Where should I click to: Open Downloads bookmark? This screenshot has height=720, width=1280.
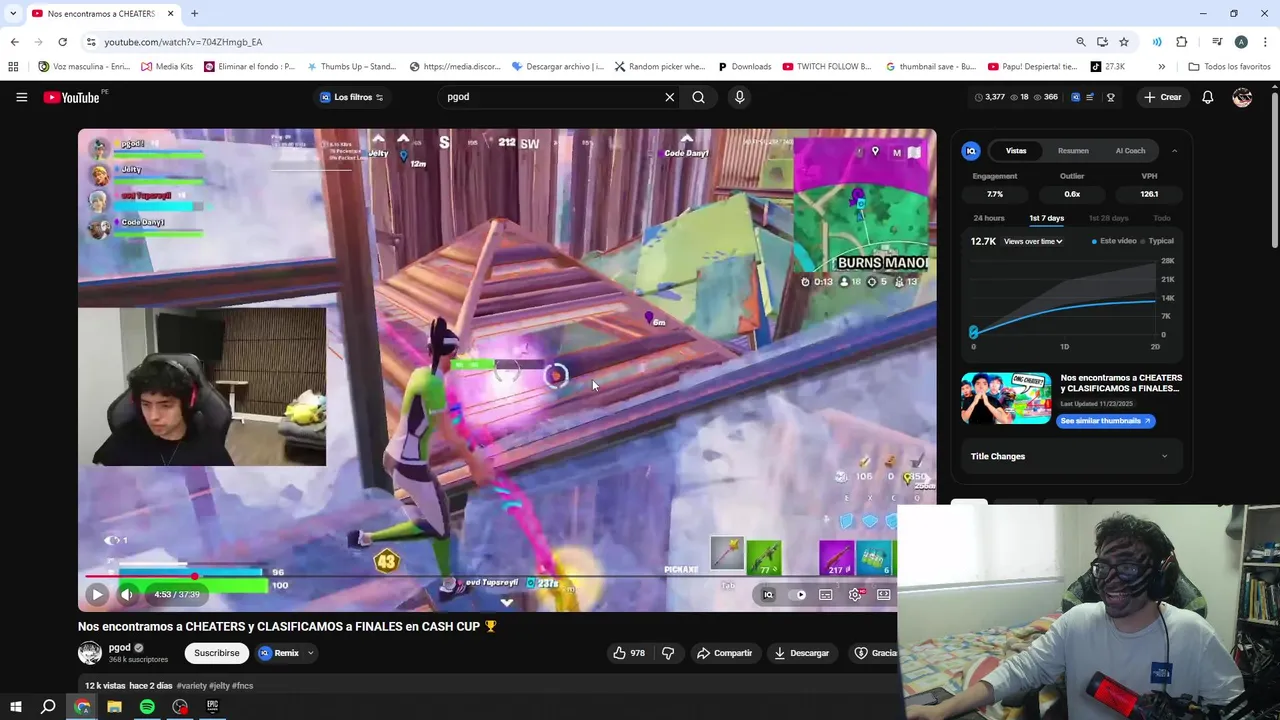point(745,67)
